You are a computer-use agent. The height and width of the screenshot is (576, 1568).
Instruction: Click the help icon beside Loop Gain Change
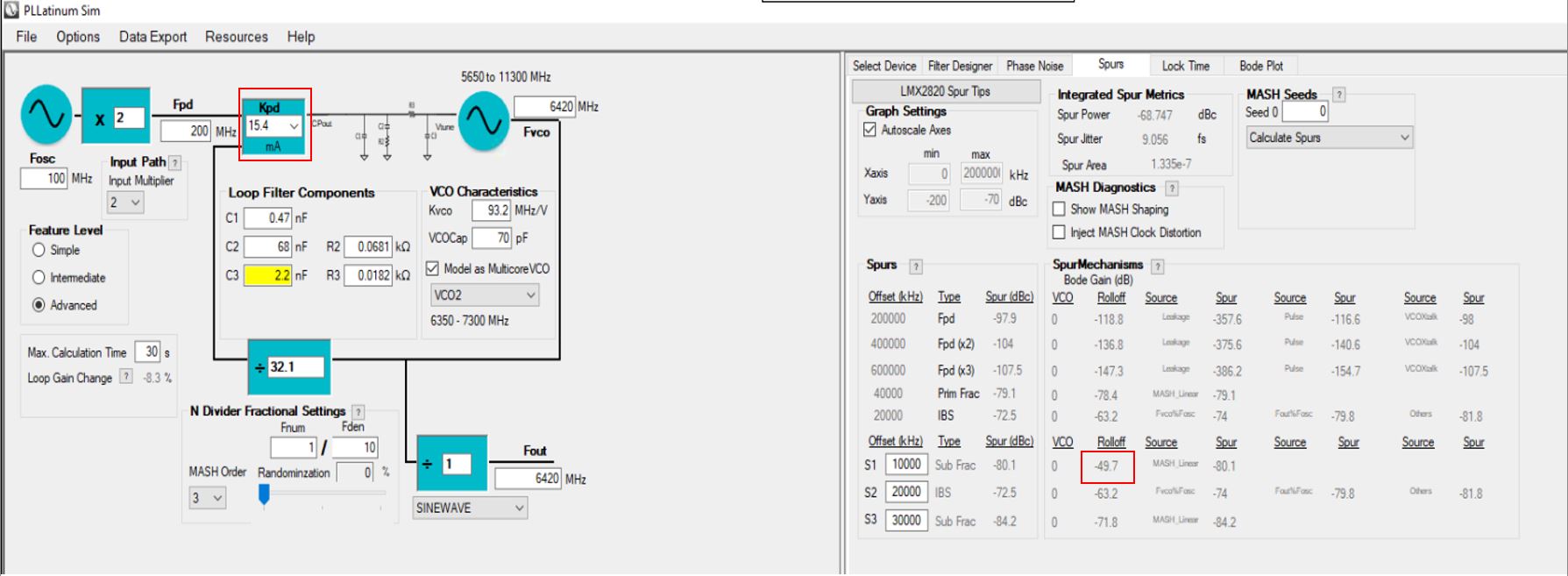[126, 377]
